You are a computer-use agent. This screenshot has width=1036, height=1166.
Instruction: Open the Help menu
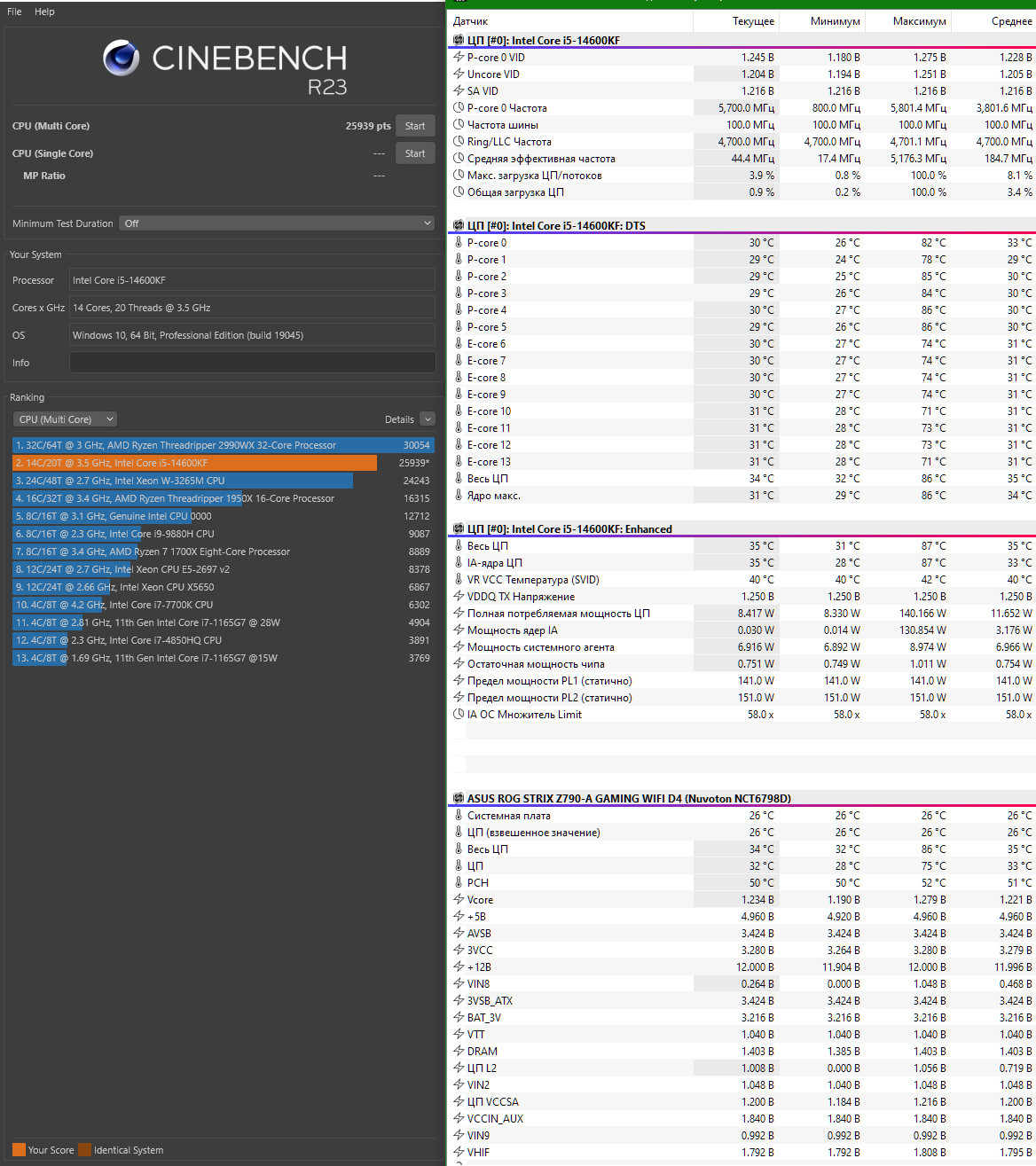pos(44,12)
